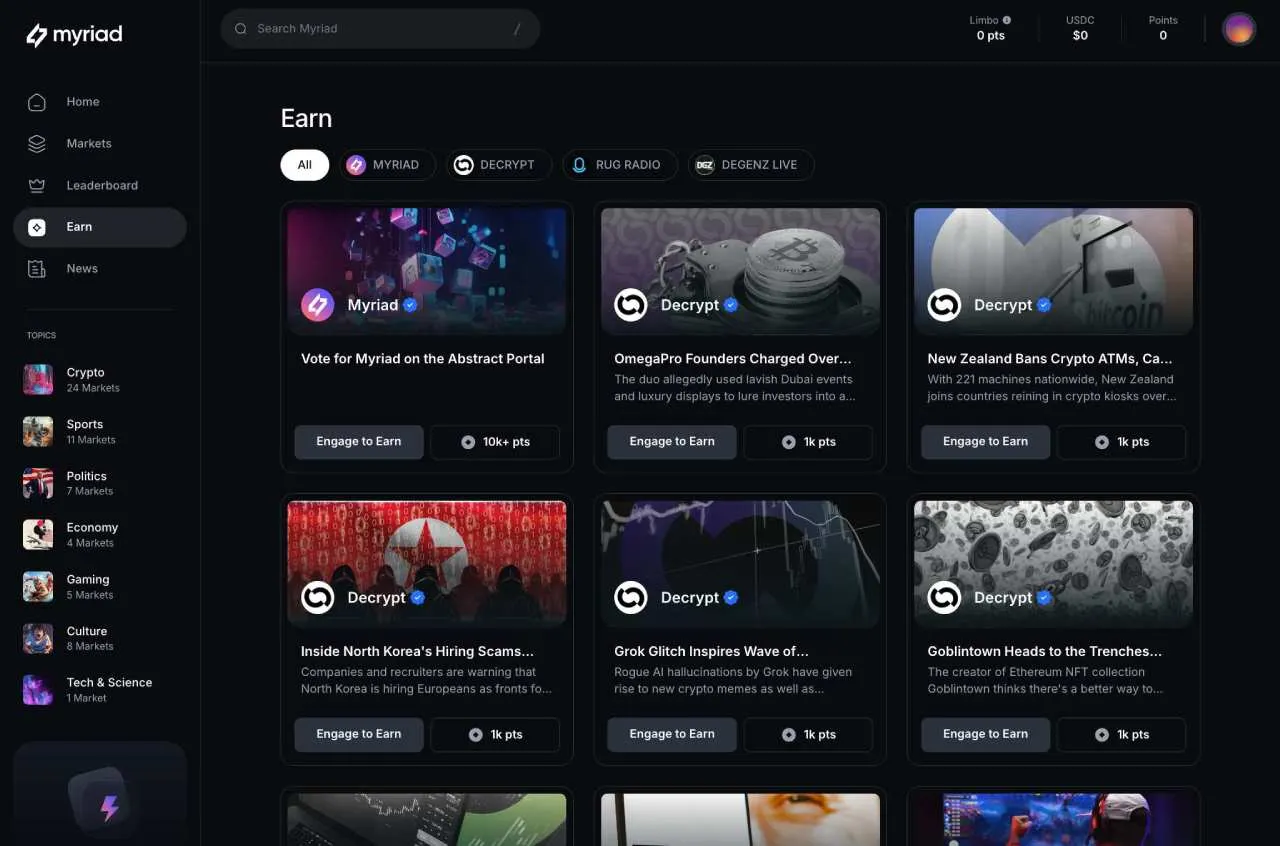Click the Search Myriad input field
The width and height of the screenshot is (1280, 846).
380,28
